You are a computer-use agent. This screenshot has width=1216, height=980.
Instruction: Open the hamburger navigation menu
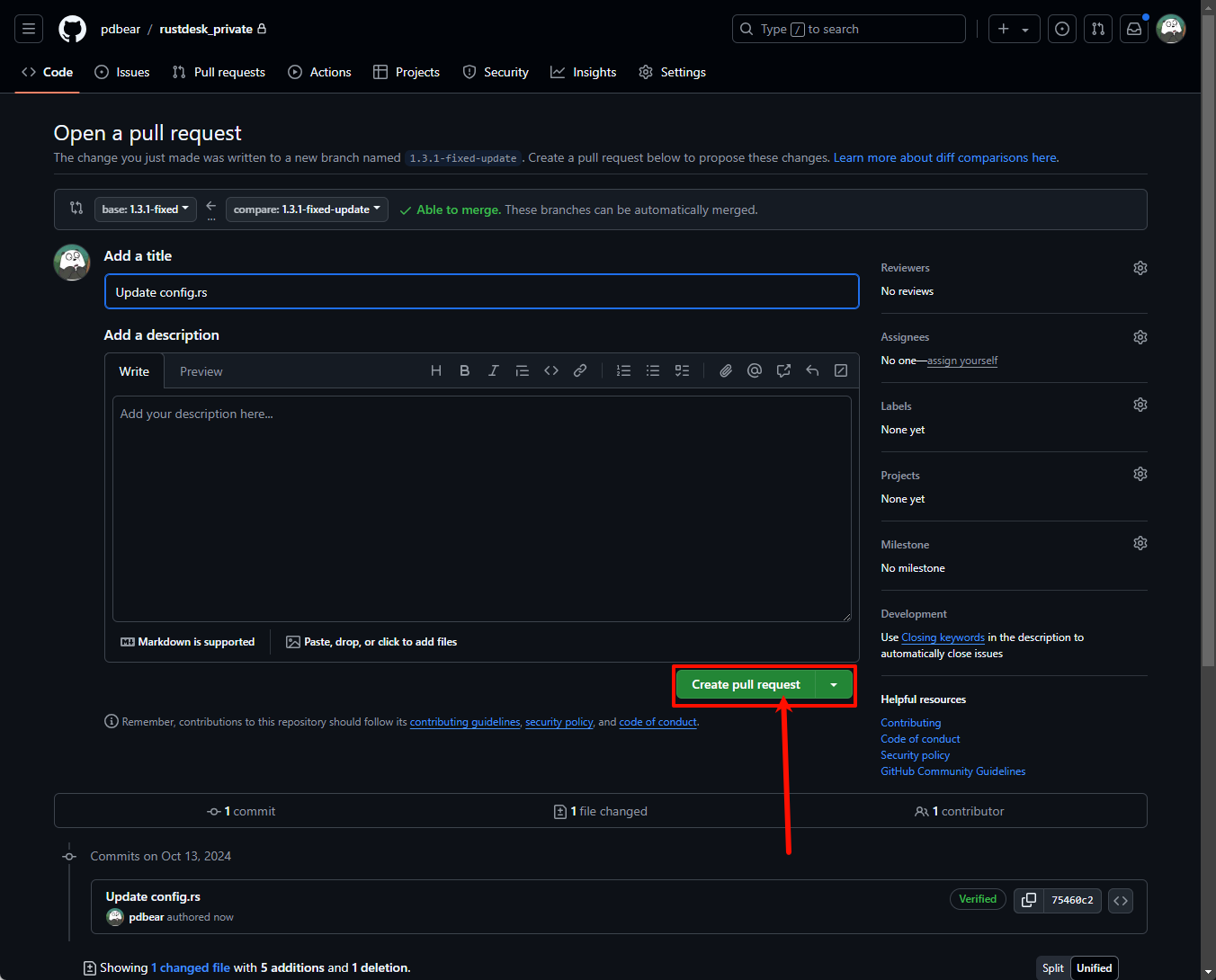[x=29, y=29]
